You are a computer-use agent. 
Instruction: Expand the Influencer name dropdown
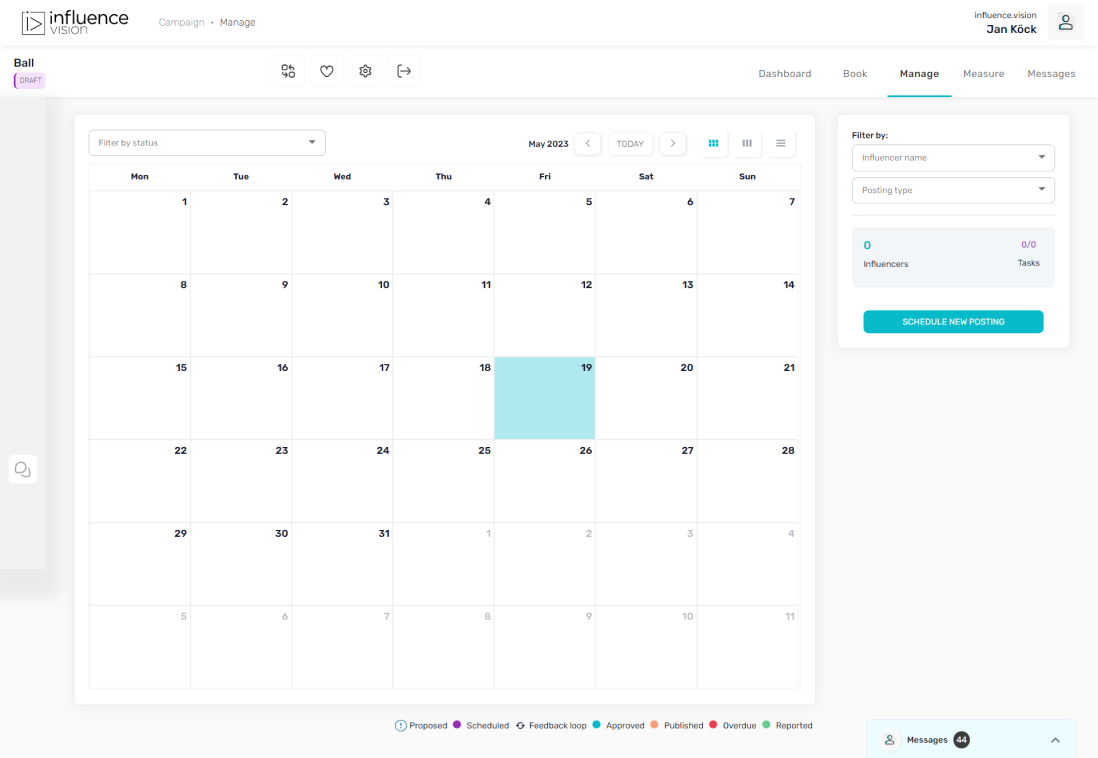[x=952, y=158]
